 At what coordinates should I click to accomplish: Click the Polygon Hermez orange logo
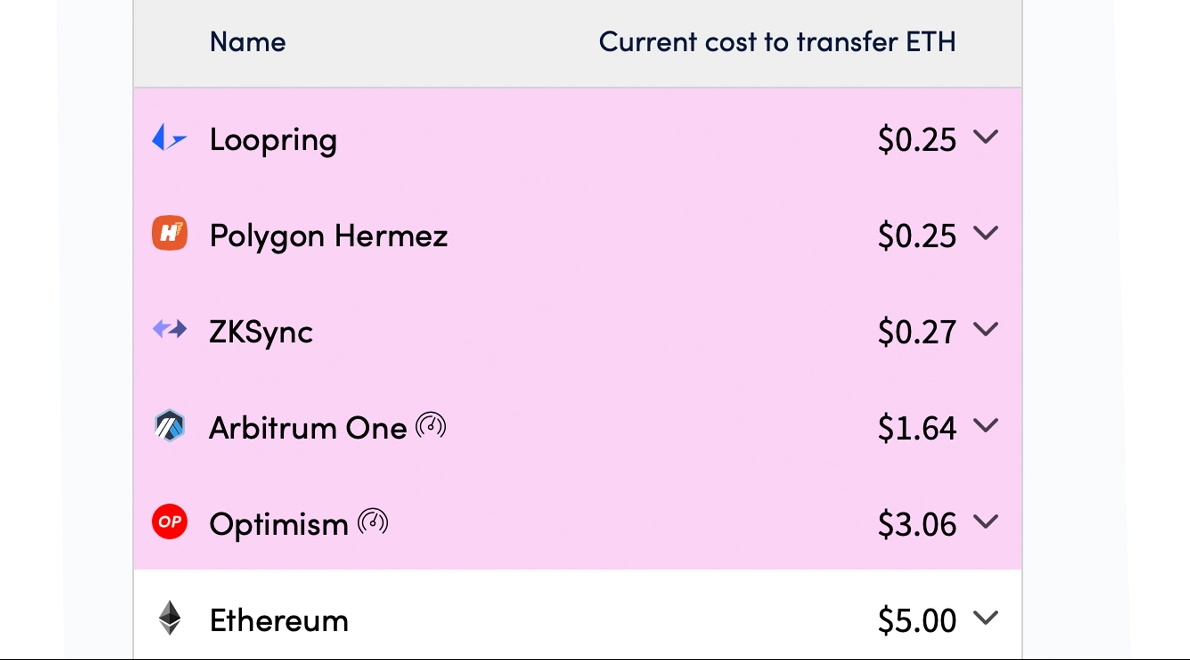point(169,233)
